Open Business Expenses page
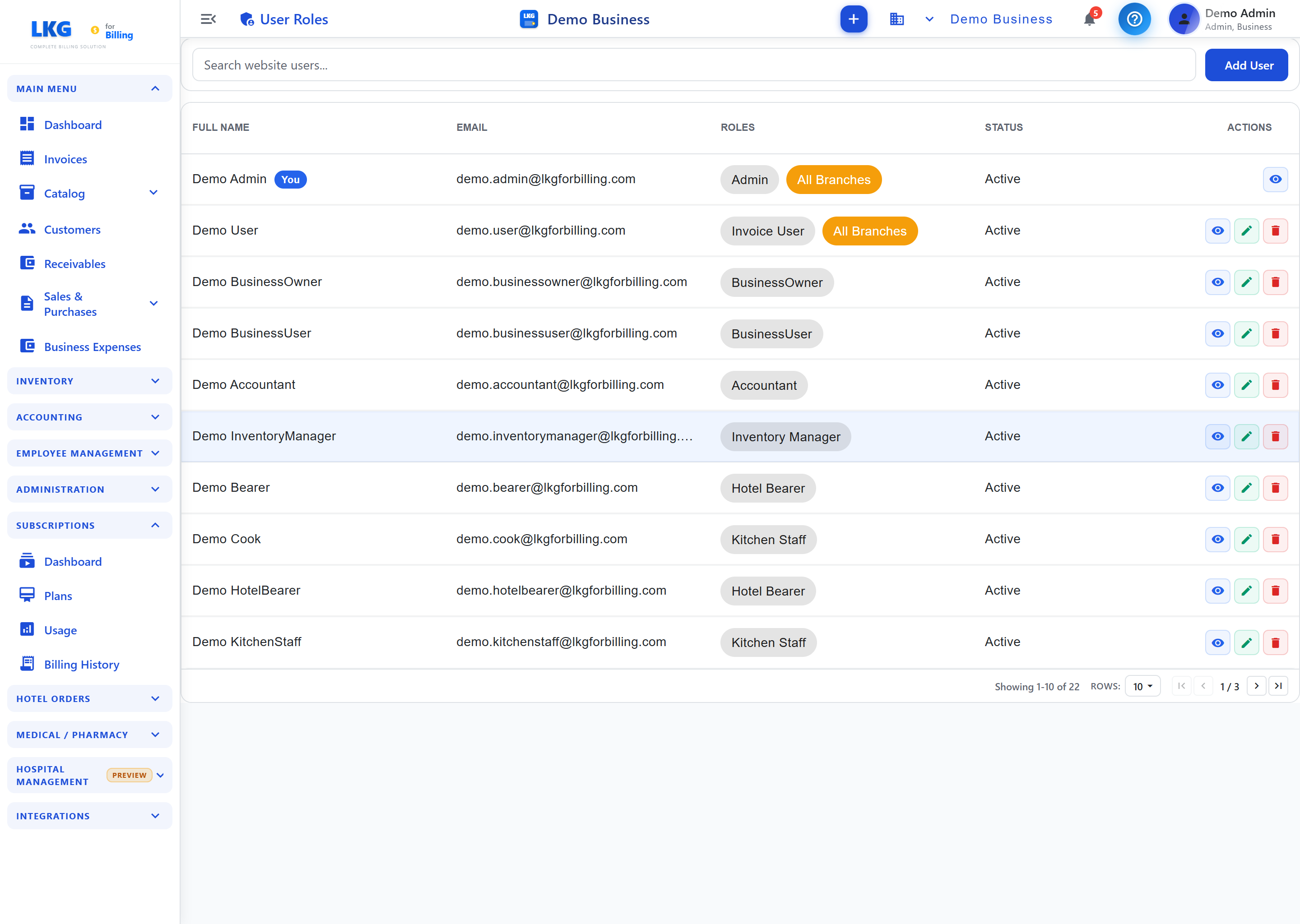The width and height of the screenshot is (1300, 924). 89,347
